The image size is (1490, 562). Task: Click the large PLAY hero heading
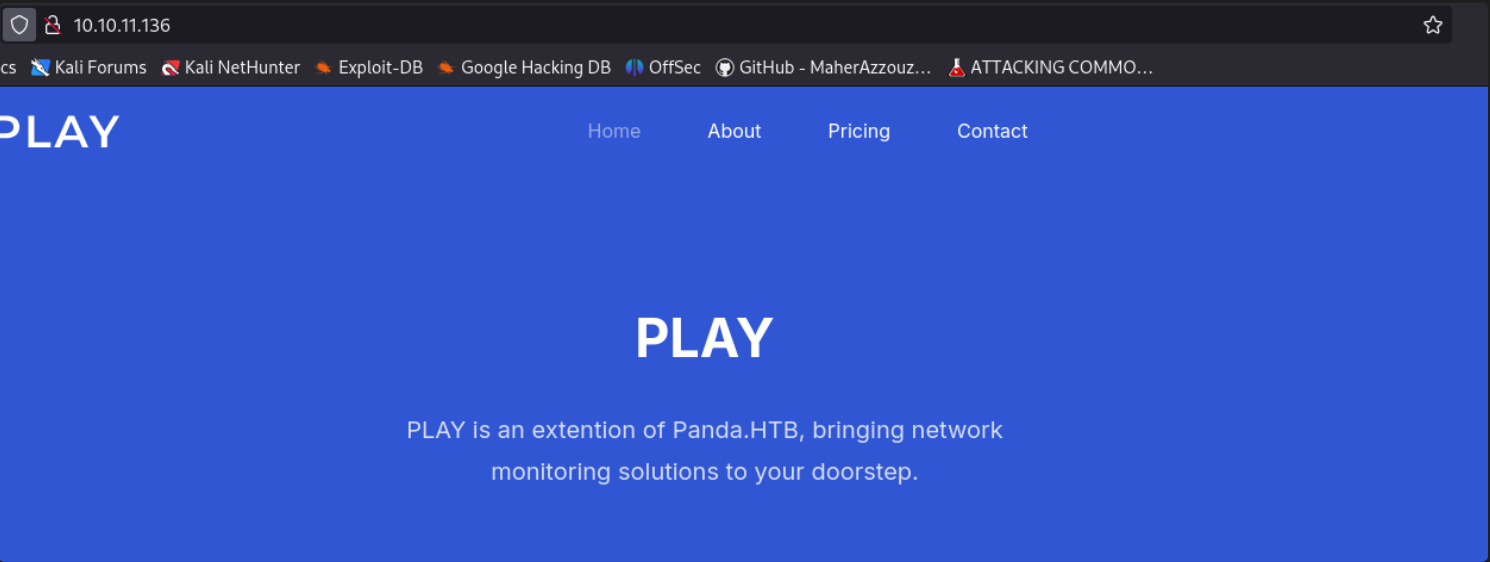[x=704, y=338]
